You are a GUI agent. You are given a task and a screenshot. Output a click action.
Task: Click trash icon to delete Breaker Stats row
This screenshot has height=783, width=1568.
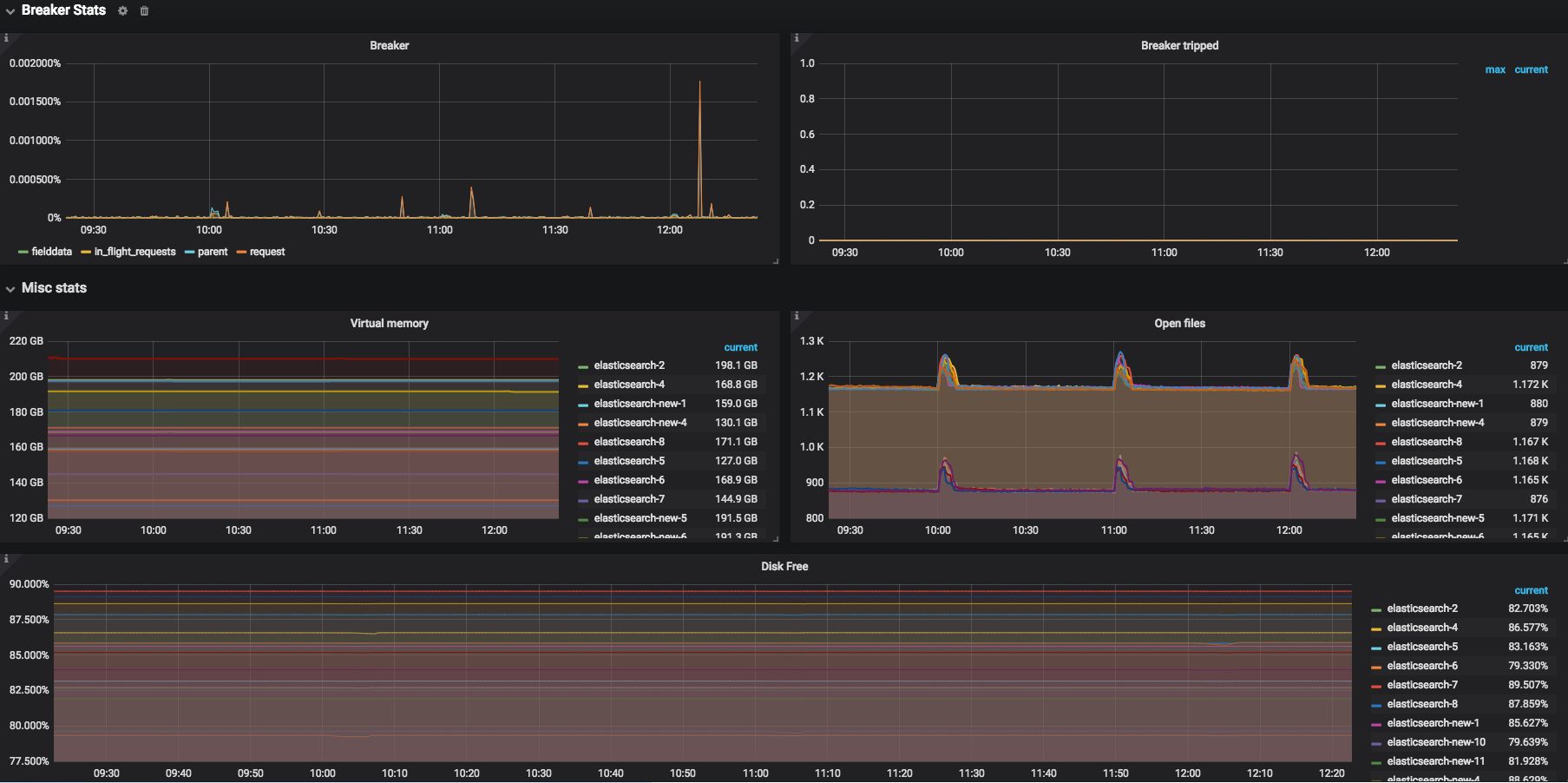click(144, 11)
